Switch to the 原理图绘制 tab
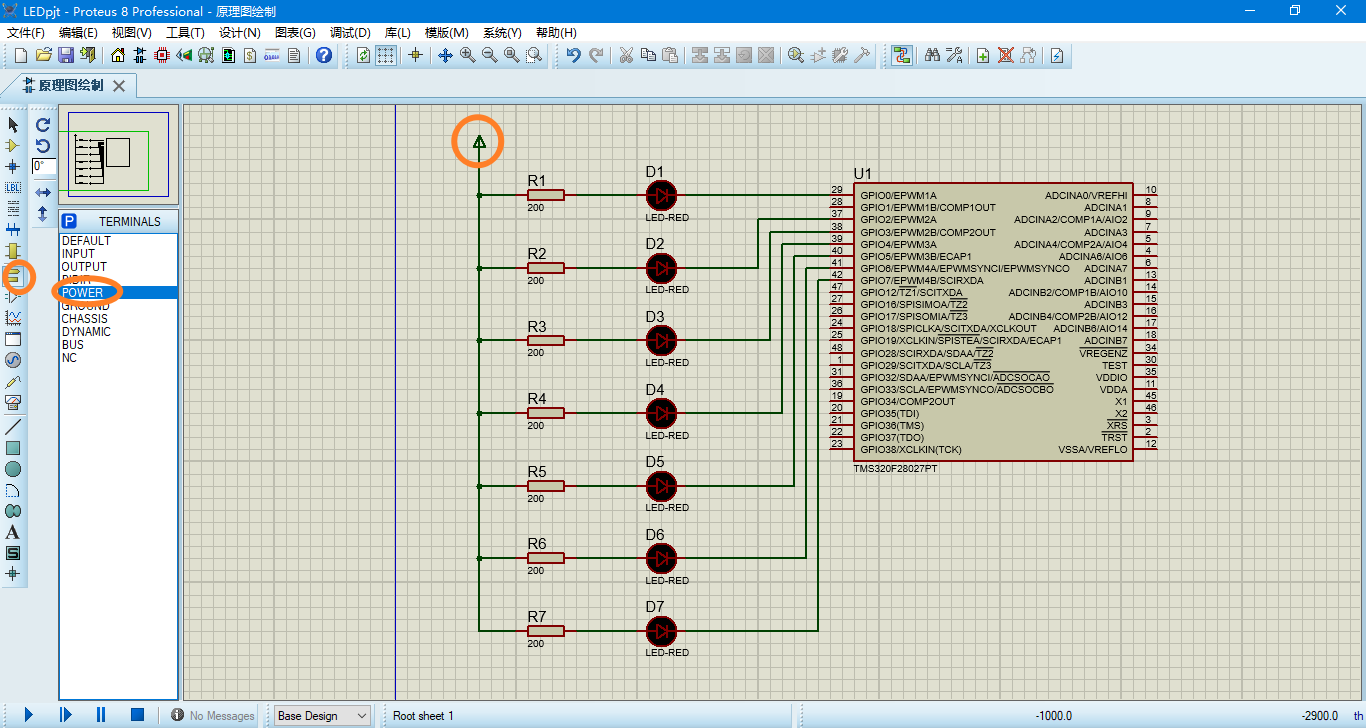 point(70,85)
